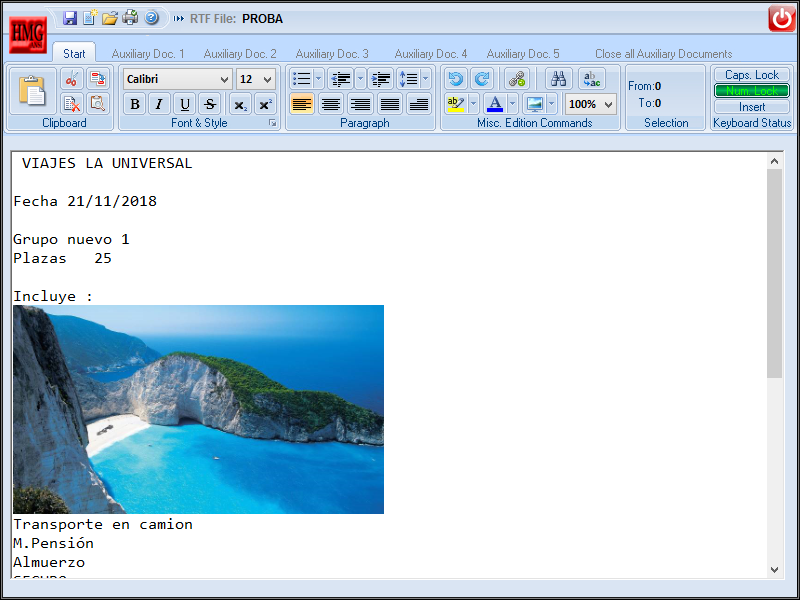
Task: Select centered paragraph alignment
Action: click(331, 104)
